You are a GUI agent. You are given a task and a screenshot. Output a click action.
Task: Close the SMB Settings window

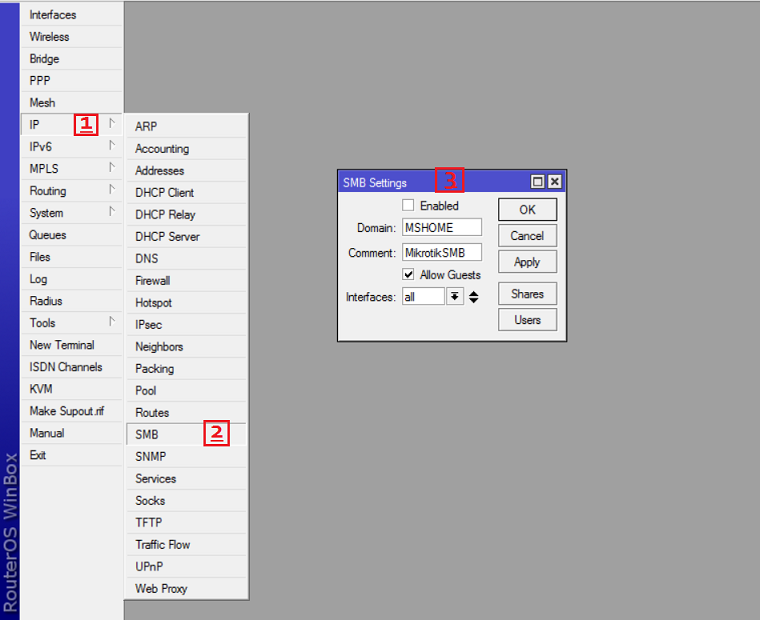click(x=555, y=182)
